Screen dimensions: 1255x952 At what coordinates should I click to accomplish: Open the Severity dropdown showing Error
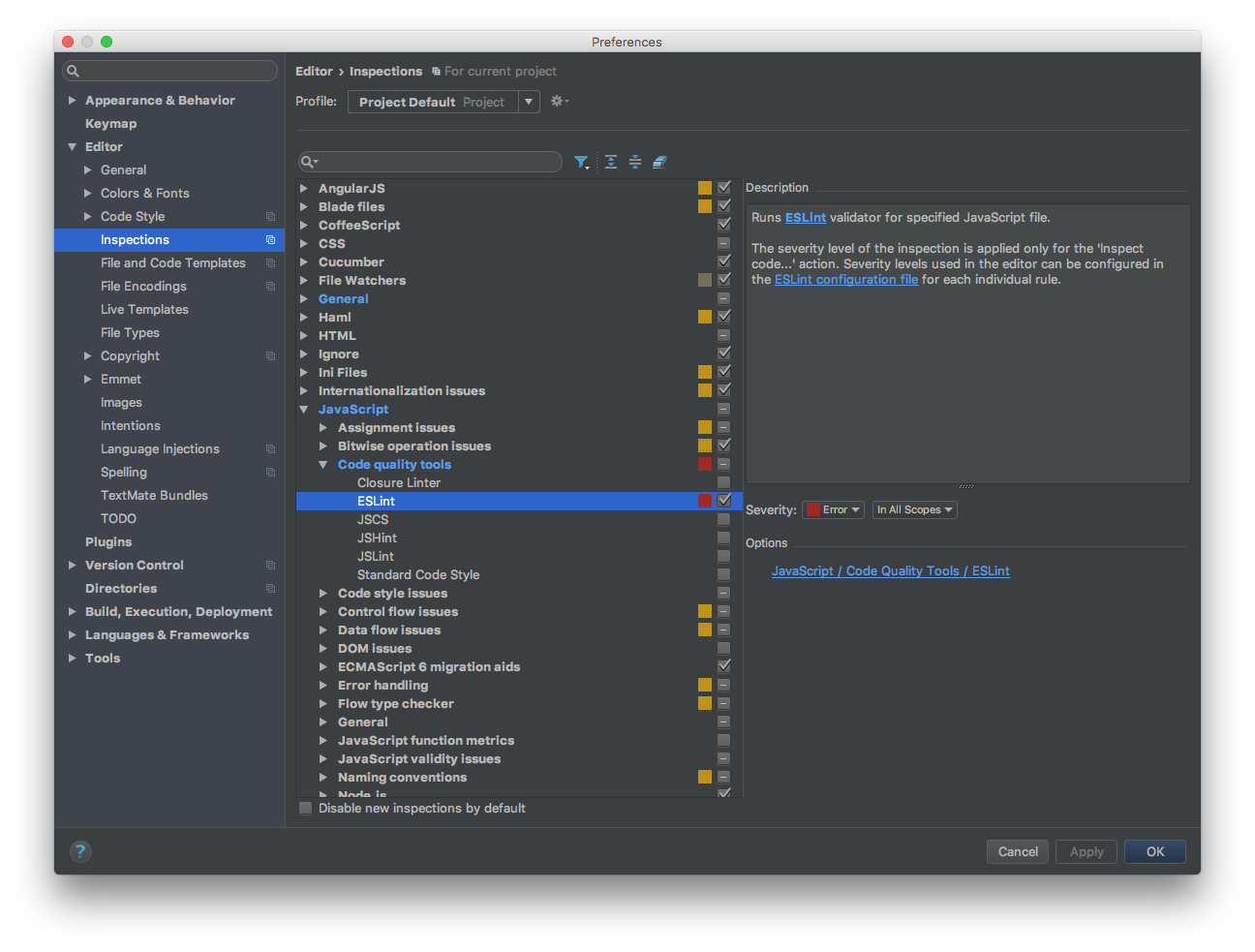832,508
